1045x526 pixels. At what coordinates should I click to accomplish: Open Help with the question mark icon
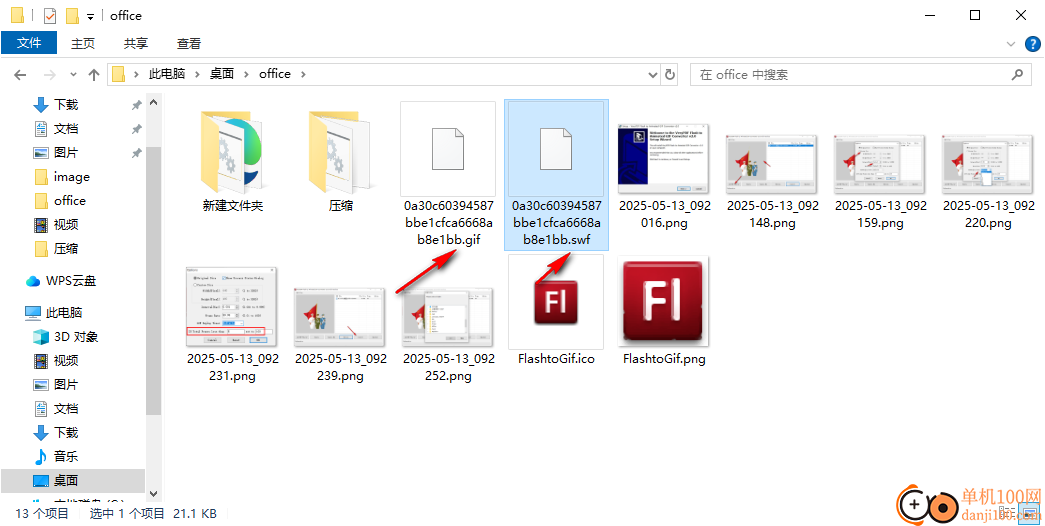point(1032,44)
